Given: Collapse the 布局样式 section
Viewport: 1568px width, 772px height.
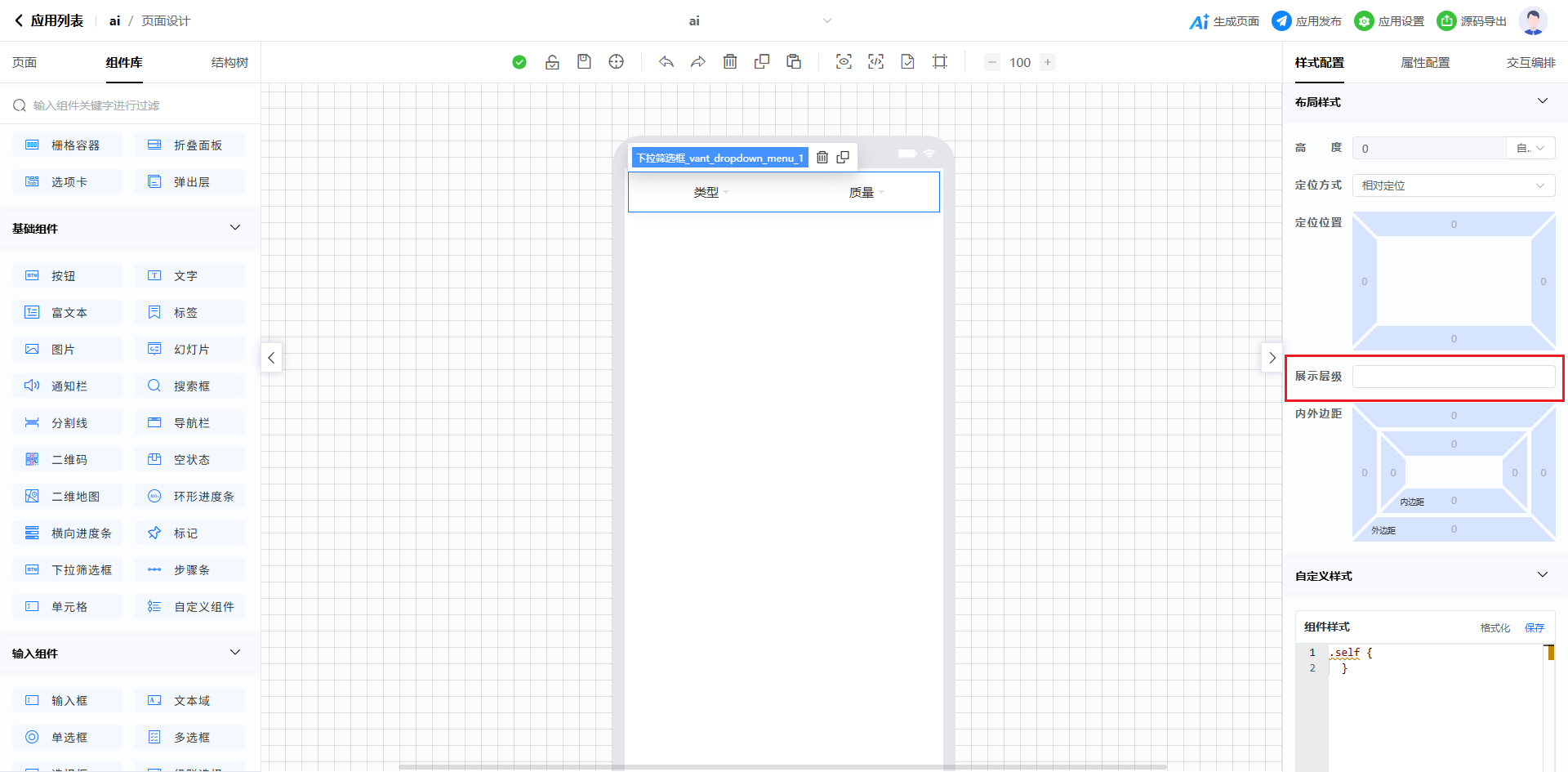Looking at the screenshot, I should coord(1542,101).
